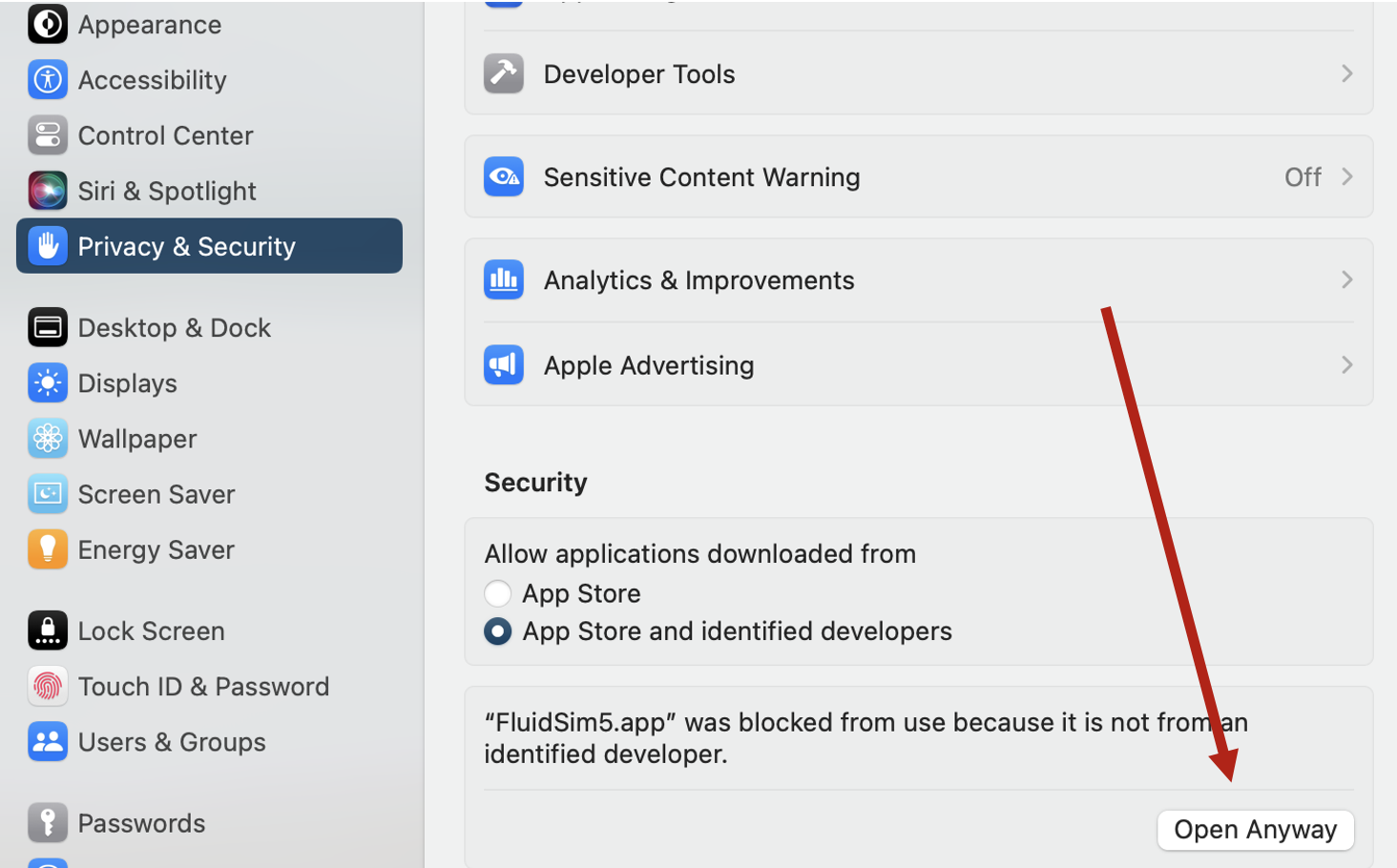Viewport: 1397px width, 868px height.
Task: Click the Touch ID fingerprint icon
Action: (x=47, y=686)
